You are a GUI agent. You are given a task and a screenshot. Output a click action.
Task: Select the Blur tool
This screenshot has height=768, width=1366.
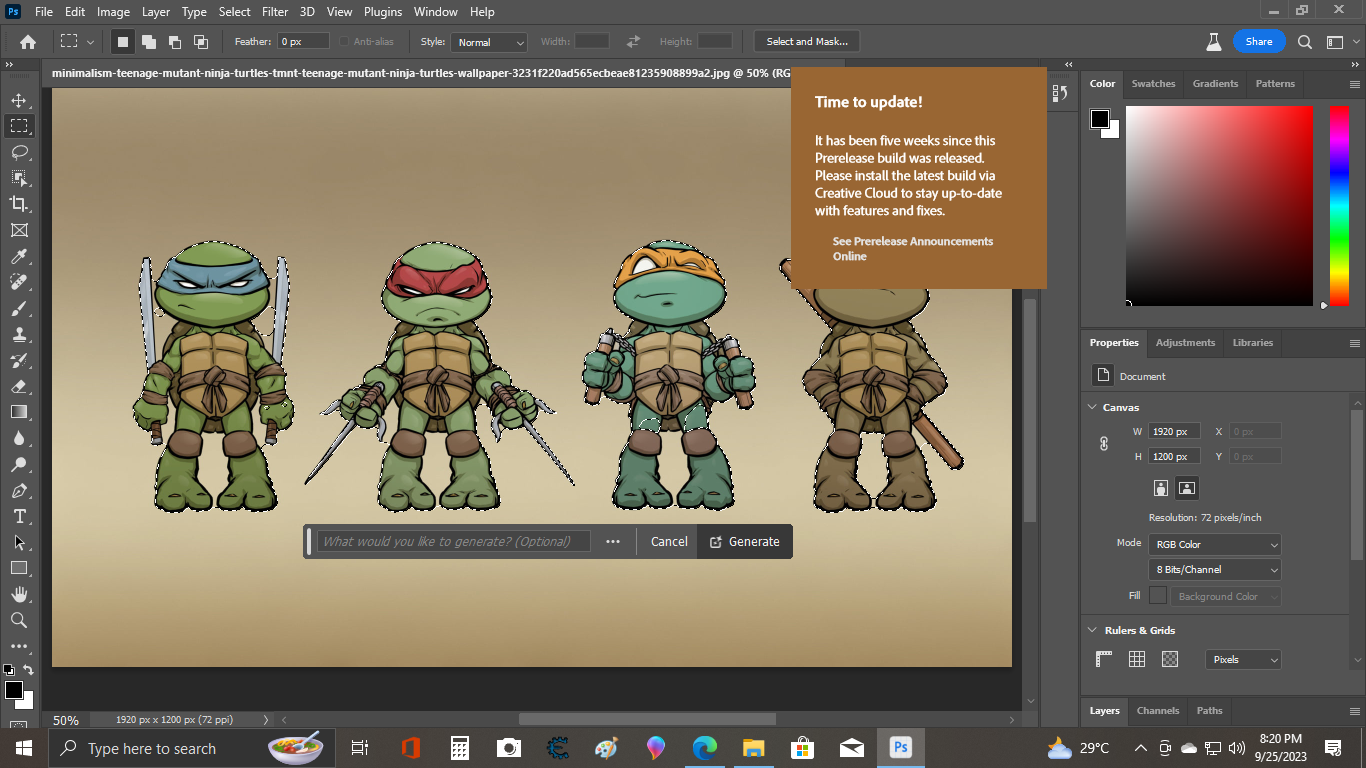[19, 438]
